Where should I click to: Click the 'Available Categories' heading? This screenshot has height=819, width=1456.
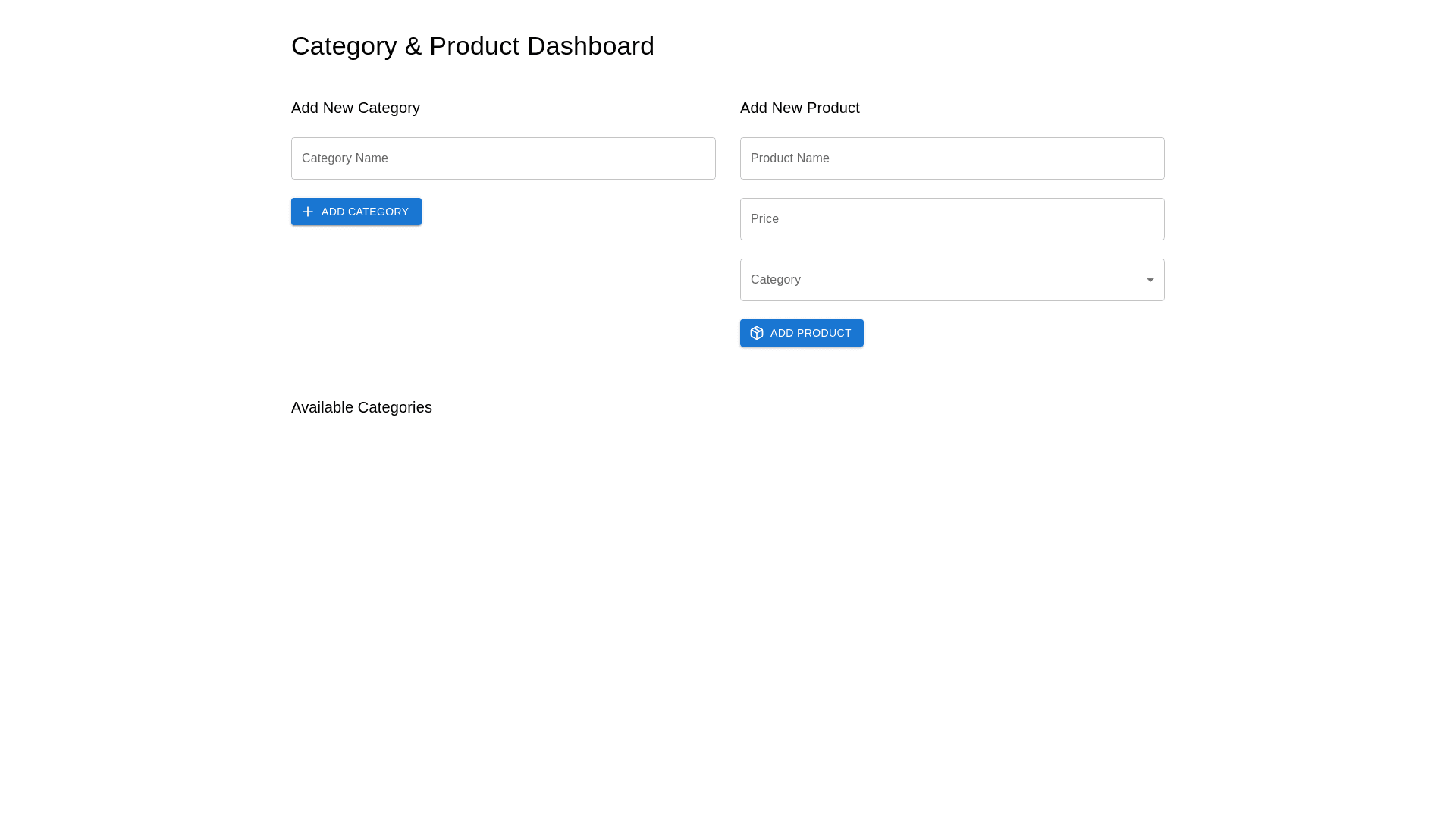362,407
